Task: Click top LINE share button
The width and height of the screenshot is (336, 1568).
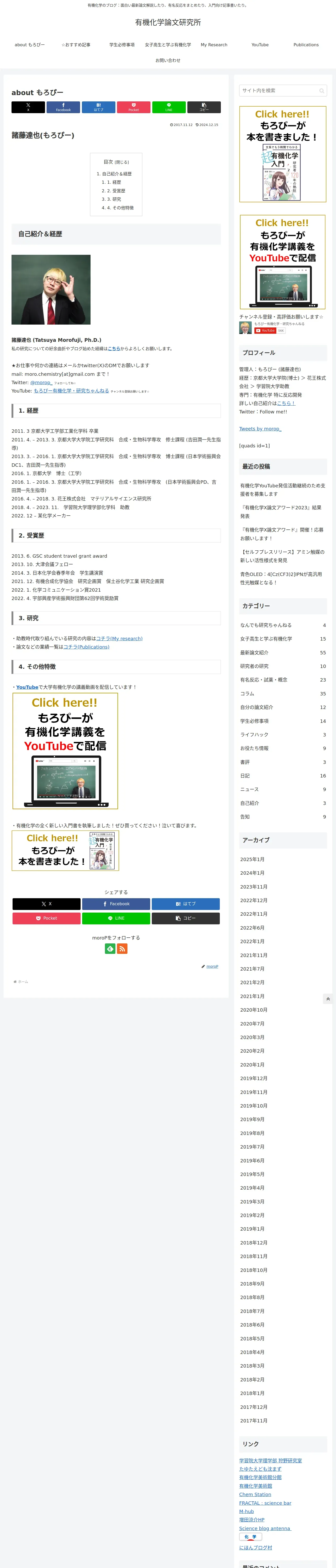Action: point(169,107)
